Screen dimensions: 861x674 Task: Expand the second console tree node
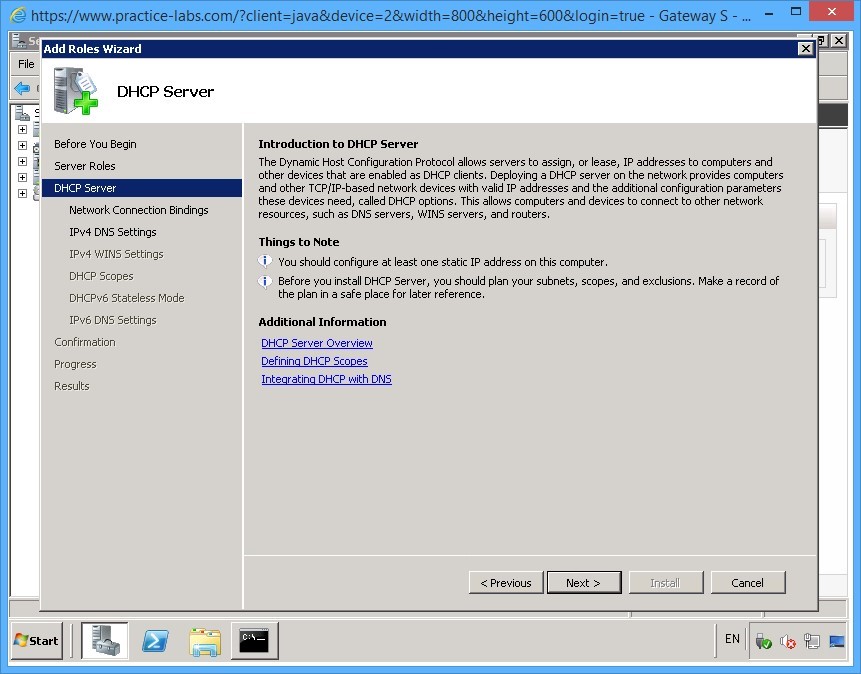(22, 147)
